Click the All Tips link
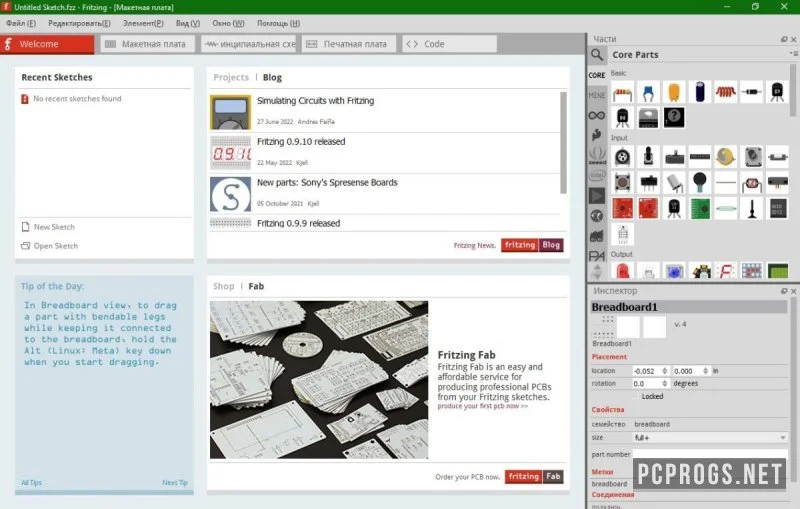This screenshot has width=800, height=509. [32, 482]
